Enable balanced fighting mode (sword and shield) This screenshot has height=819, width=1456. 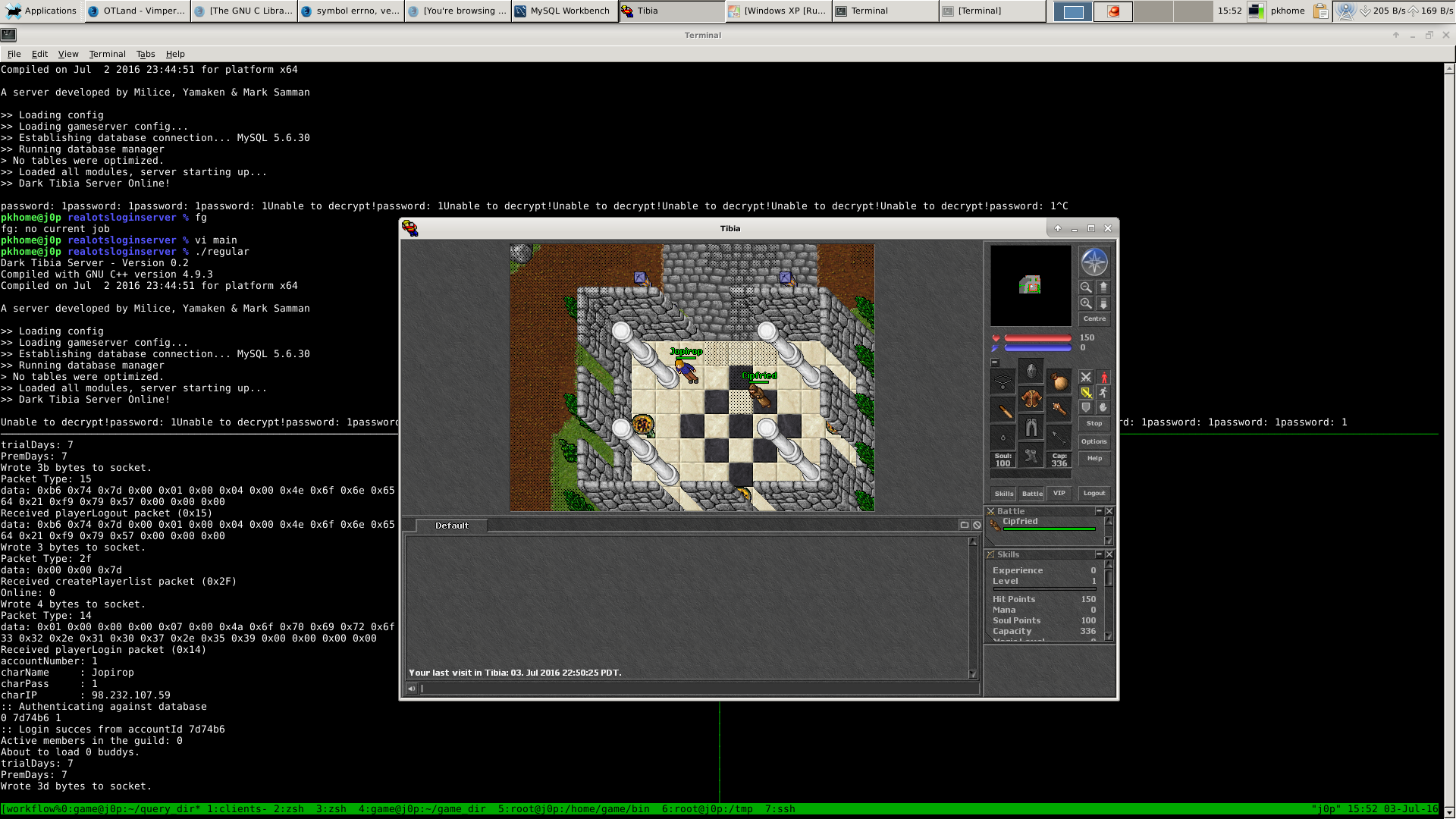[1086, 392]
